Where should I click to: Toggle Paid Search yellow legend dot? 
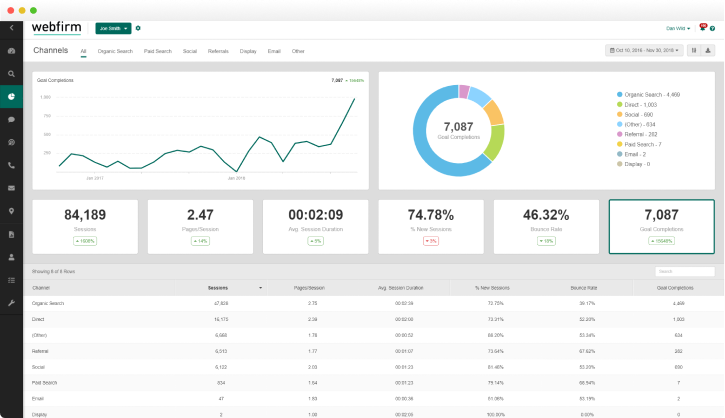tap(620, 144)
